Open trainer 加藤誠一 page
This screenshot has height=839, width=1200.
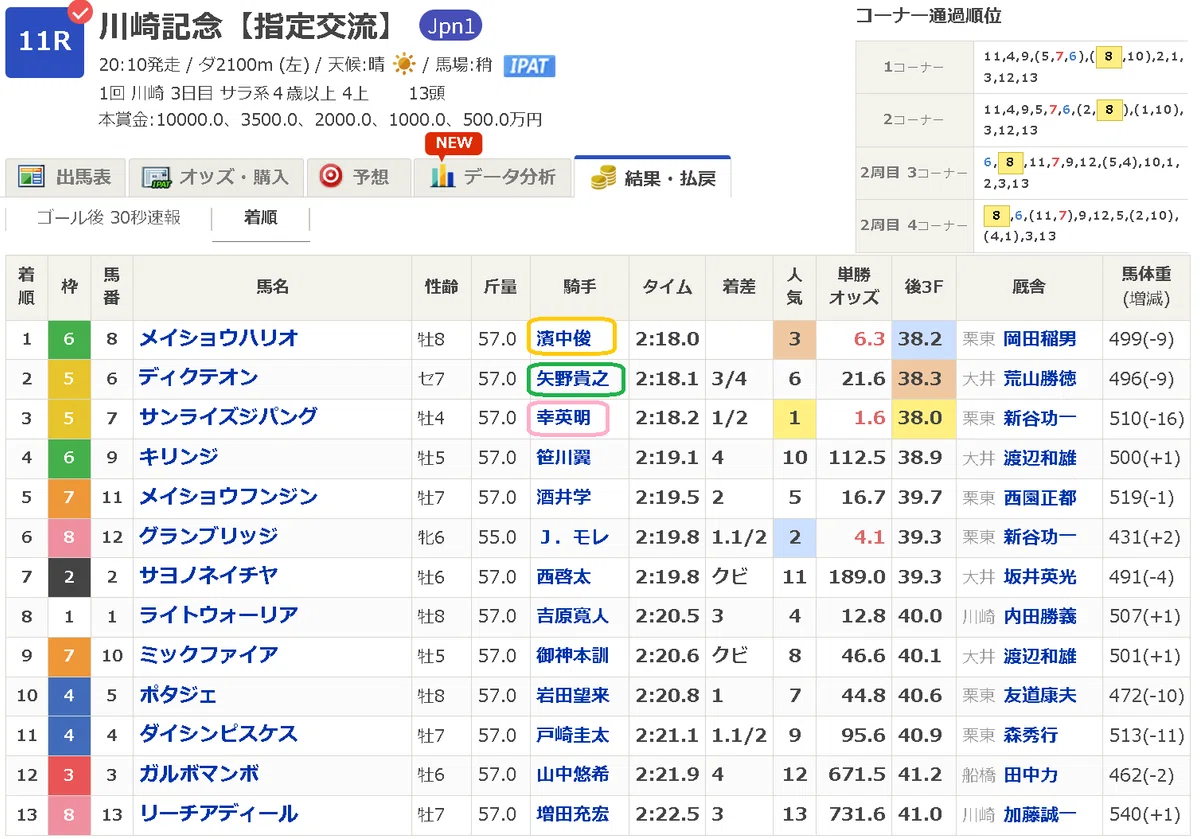pos(1040,815)
